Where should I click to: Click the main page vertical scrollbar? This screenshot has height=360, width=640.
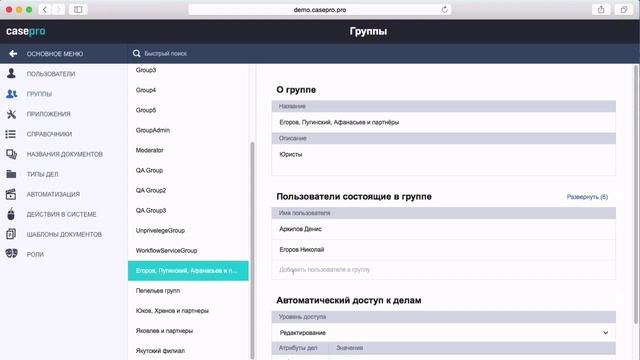pyautogui.click(x=636, y=194)
